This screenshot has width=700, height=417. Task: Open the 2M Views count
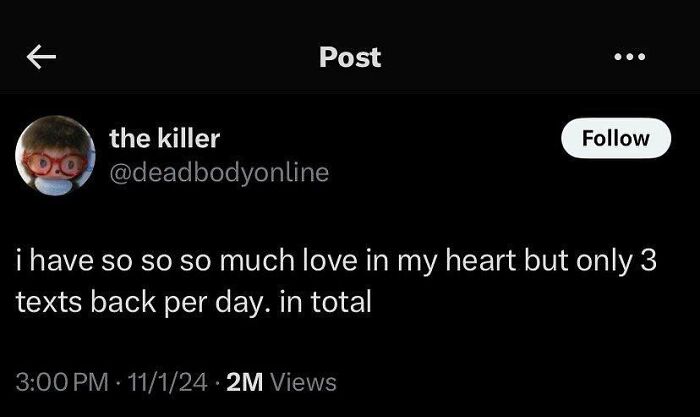click(x=282, y=381)
